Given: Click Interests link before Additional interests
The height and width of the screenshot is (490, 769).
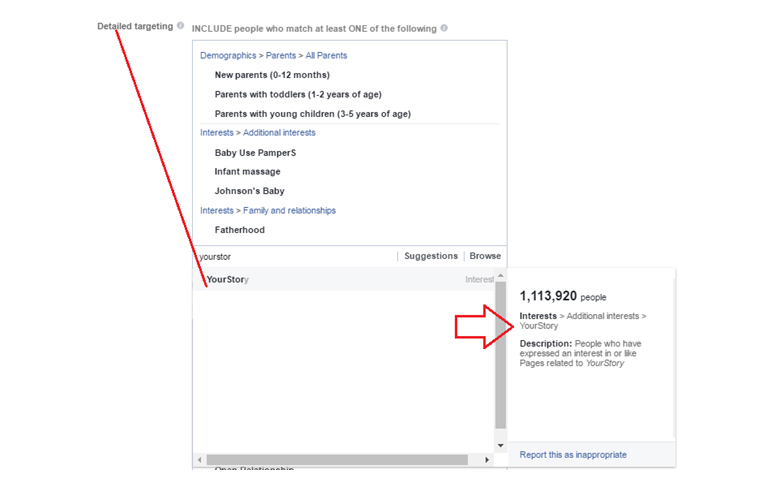Looking at the screenshot, I should point(217,132).
